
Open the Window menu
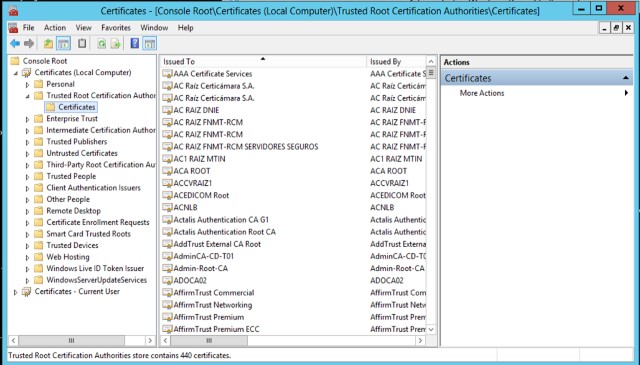click(x=154, y=28)
